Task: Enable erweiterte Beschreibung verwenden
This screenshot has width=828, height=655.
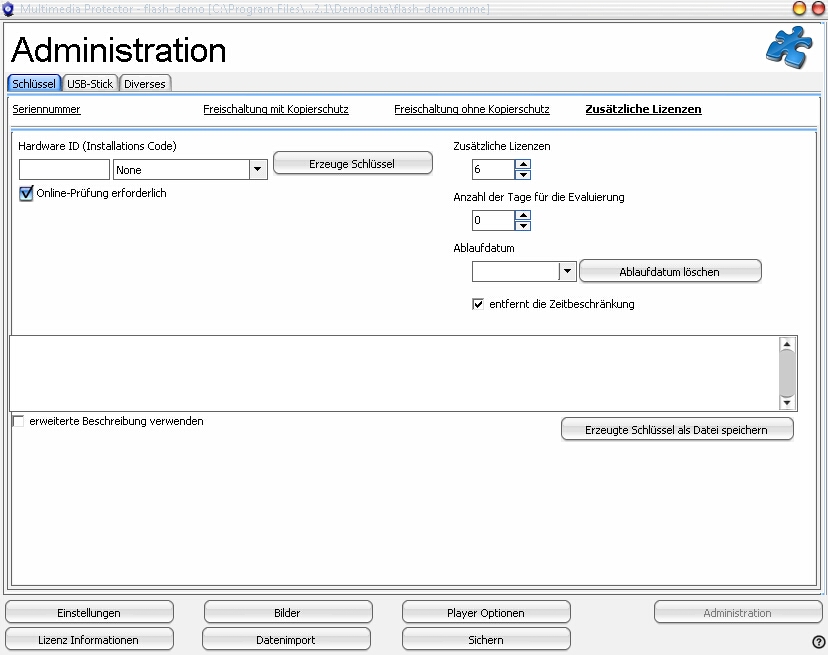Action: tap(18, 422)
